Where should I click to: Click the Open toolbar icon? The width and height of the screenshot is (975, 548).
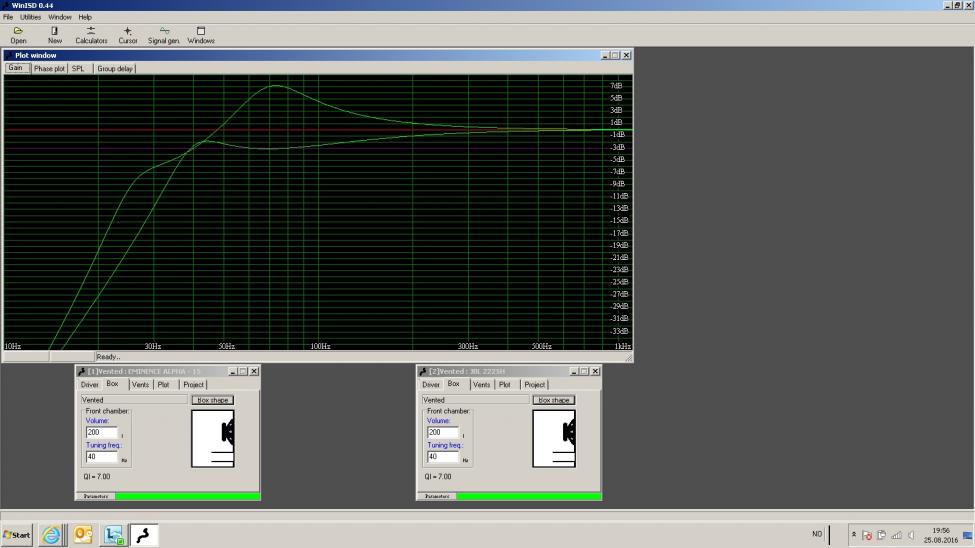(18, 35)
